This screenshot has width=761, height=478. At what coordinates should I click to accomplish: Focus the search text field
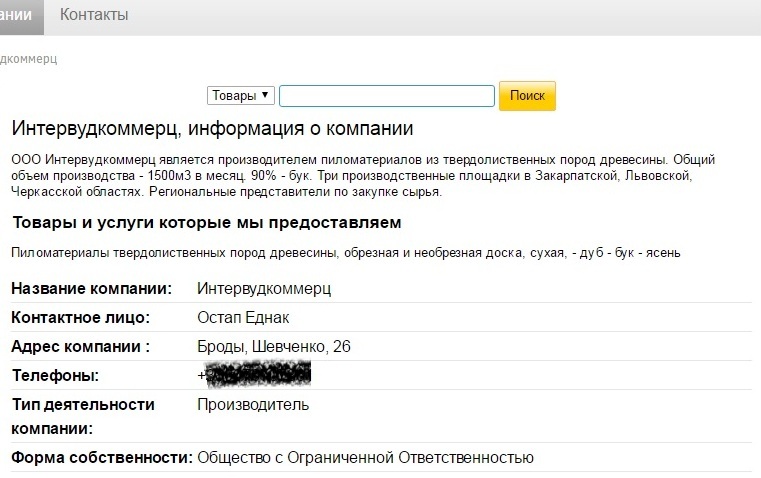[x=386, y=96]
